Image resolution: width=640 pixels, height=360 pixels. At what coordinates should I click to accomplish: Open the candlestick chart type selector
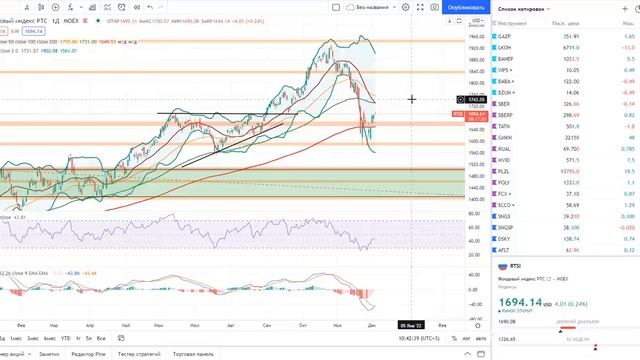(x=41, y=7)
